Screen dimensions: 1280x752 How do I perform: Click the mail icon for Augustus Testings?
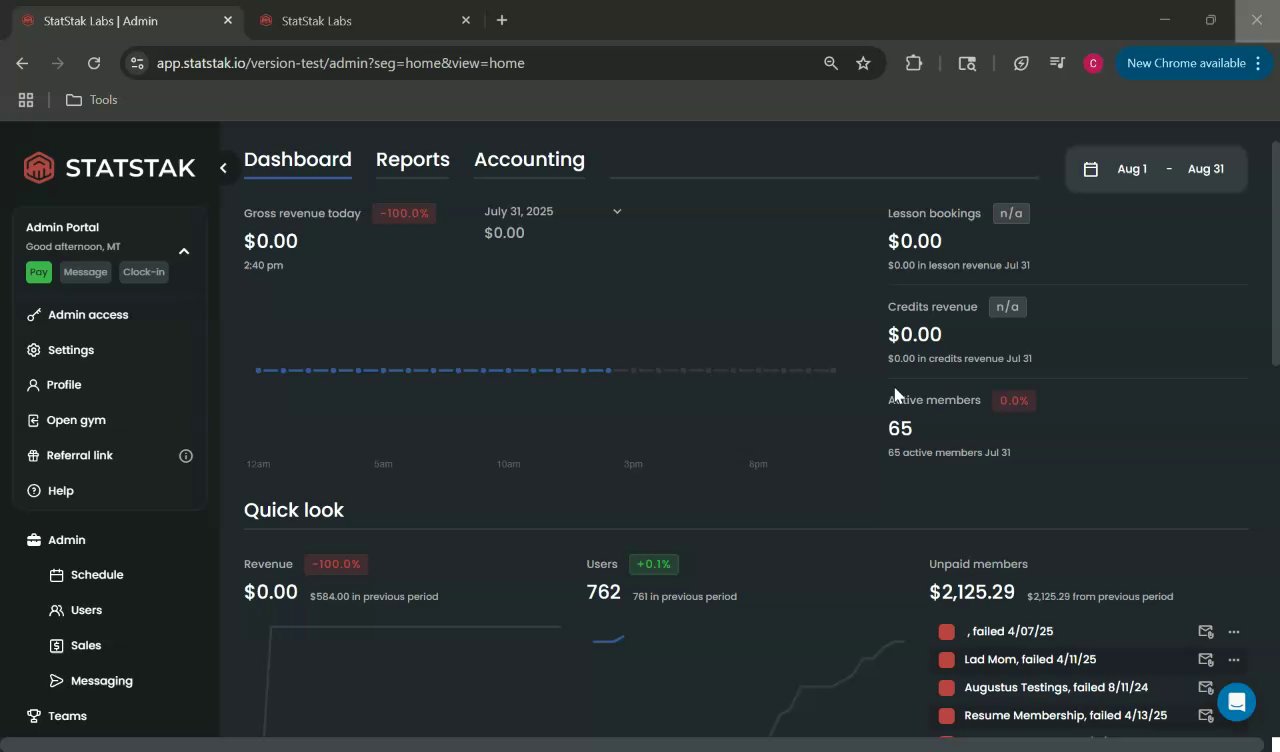pos(1206,688)
